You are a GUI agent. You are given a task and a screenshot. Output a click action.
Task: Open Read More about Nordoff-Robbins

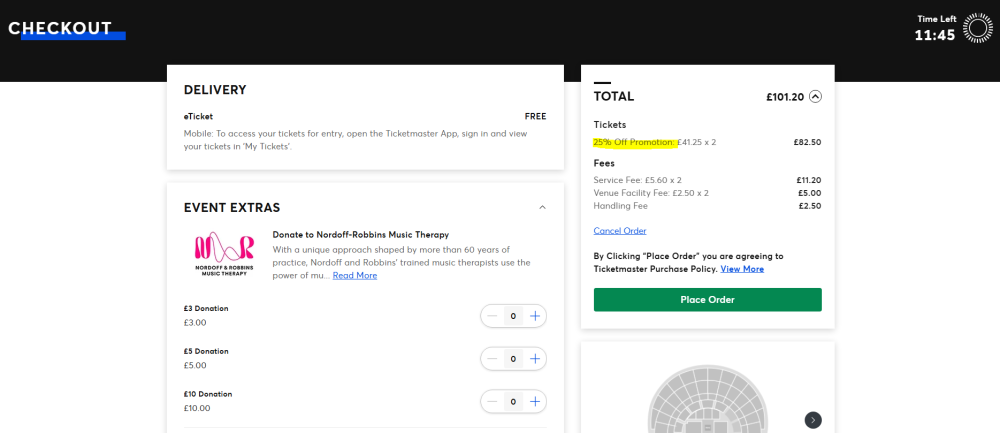coord(355,275)
